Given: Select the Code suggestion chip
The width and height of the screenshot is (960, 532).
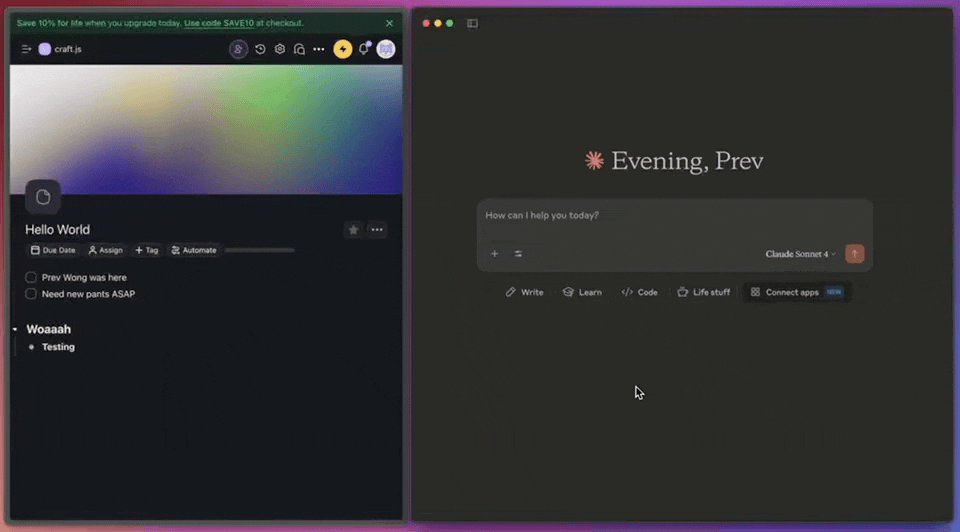Looking at the screenshot, I should 640,292.
